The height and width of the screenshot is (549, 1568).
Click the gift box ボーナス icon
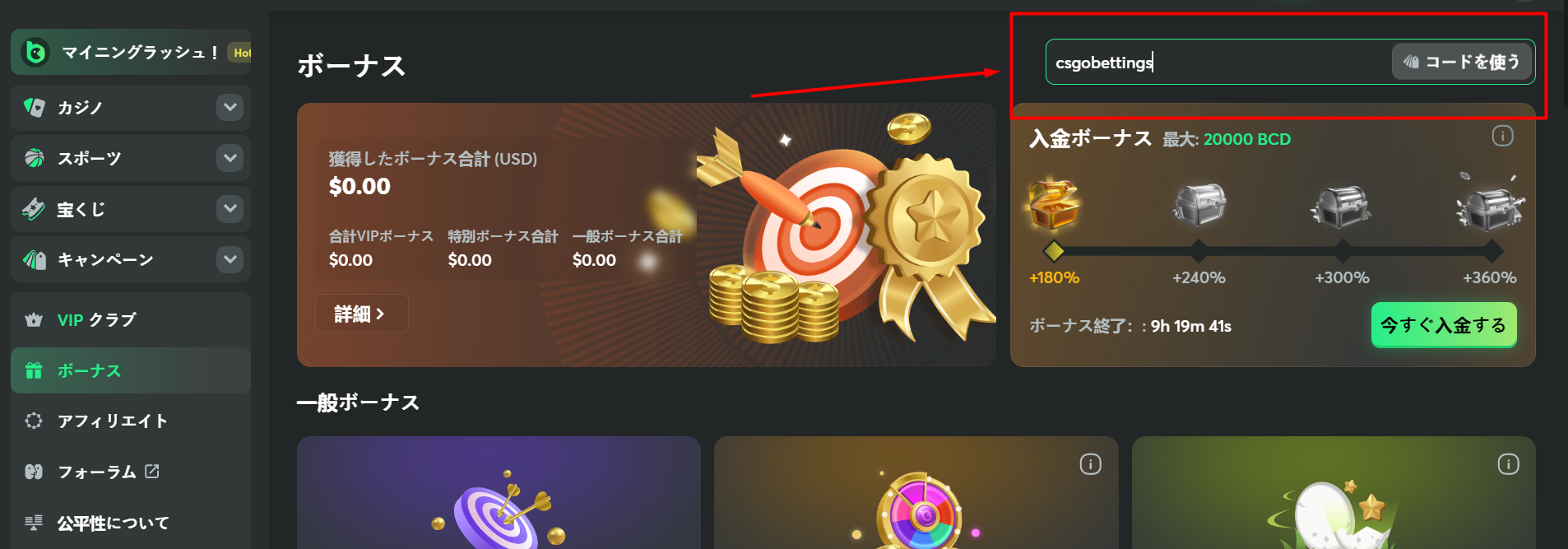[x=34, y=370]
